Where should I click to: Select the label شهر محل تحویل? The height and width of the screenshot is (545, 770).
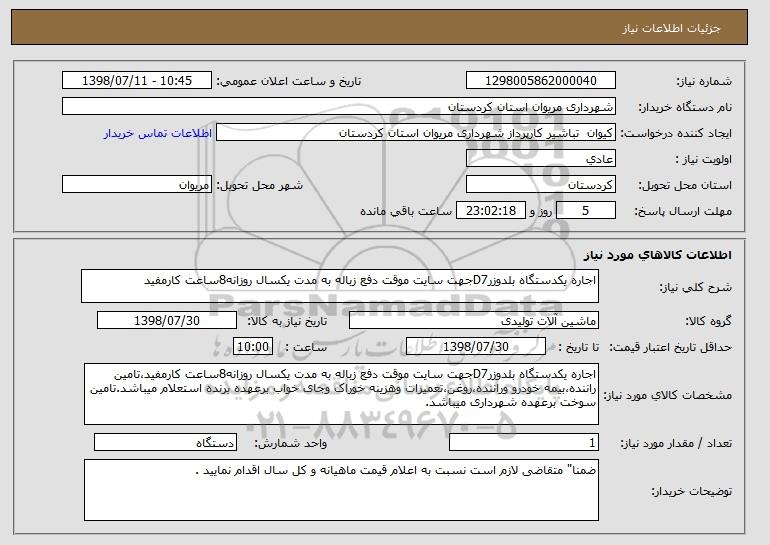(x=260, y=185)
